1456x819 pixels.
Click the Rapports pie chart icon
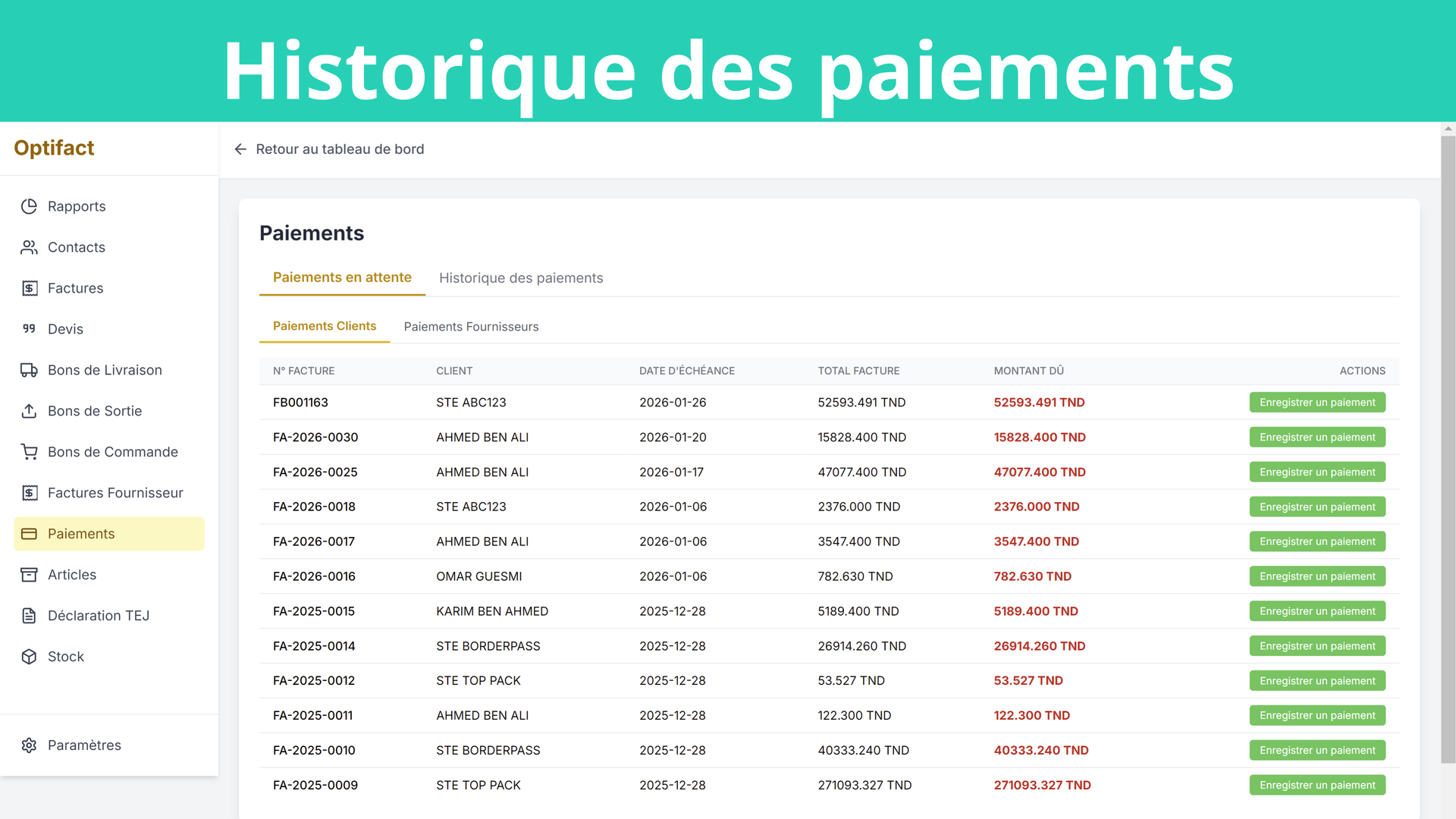pyautogui.click(x=29, y=206)
